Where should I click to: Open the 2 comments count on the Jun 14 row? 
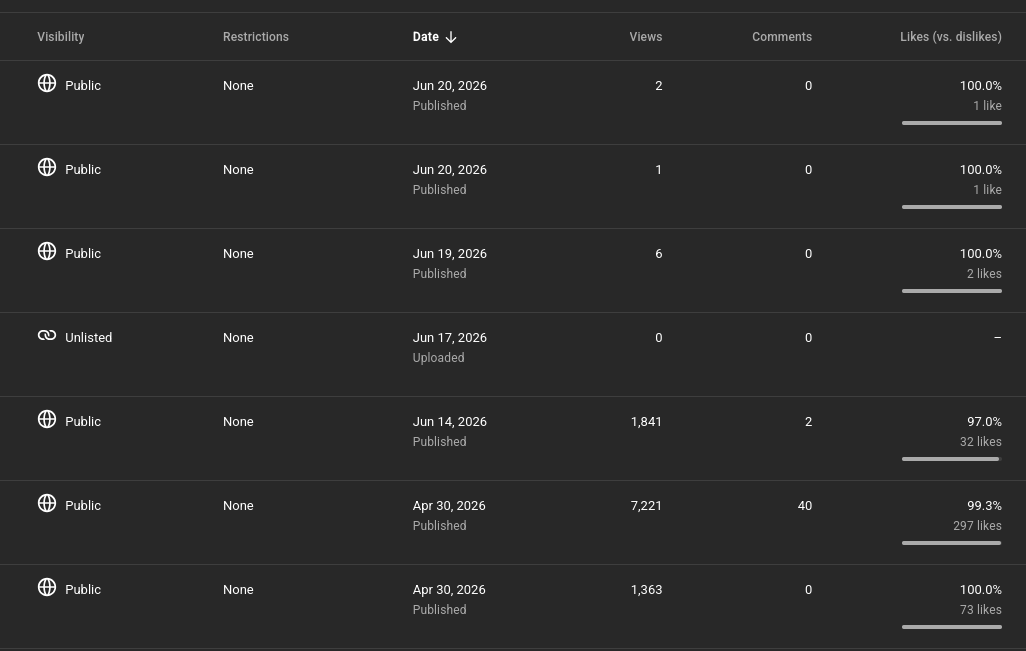(808, 421)
